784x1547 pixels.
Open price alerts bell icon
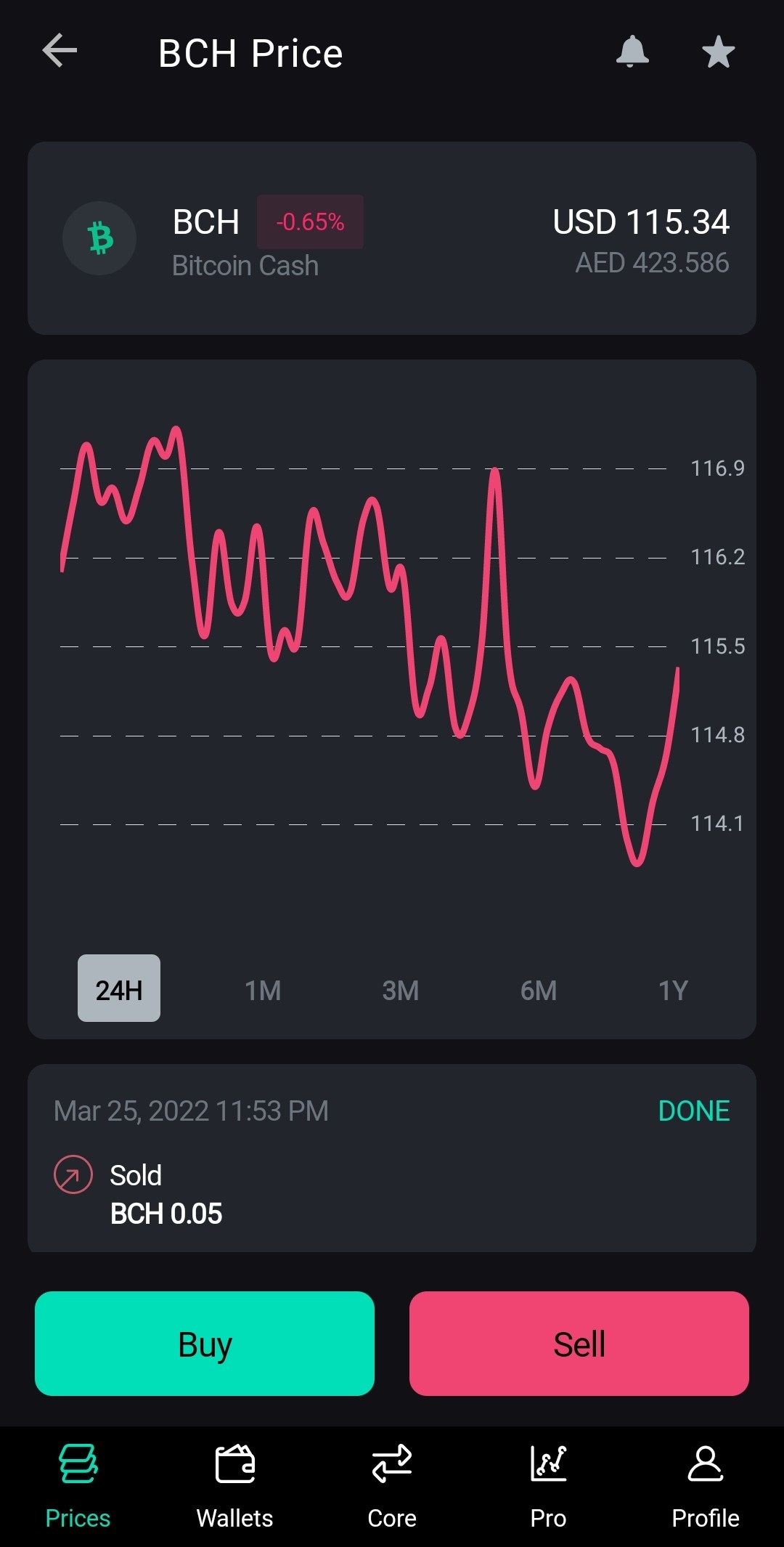point(632,52)
